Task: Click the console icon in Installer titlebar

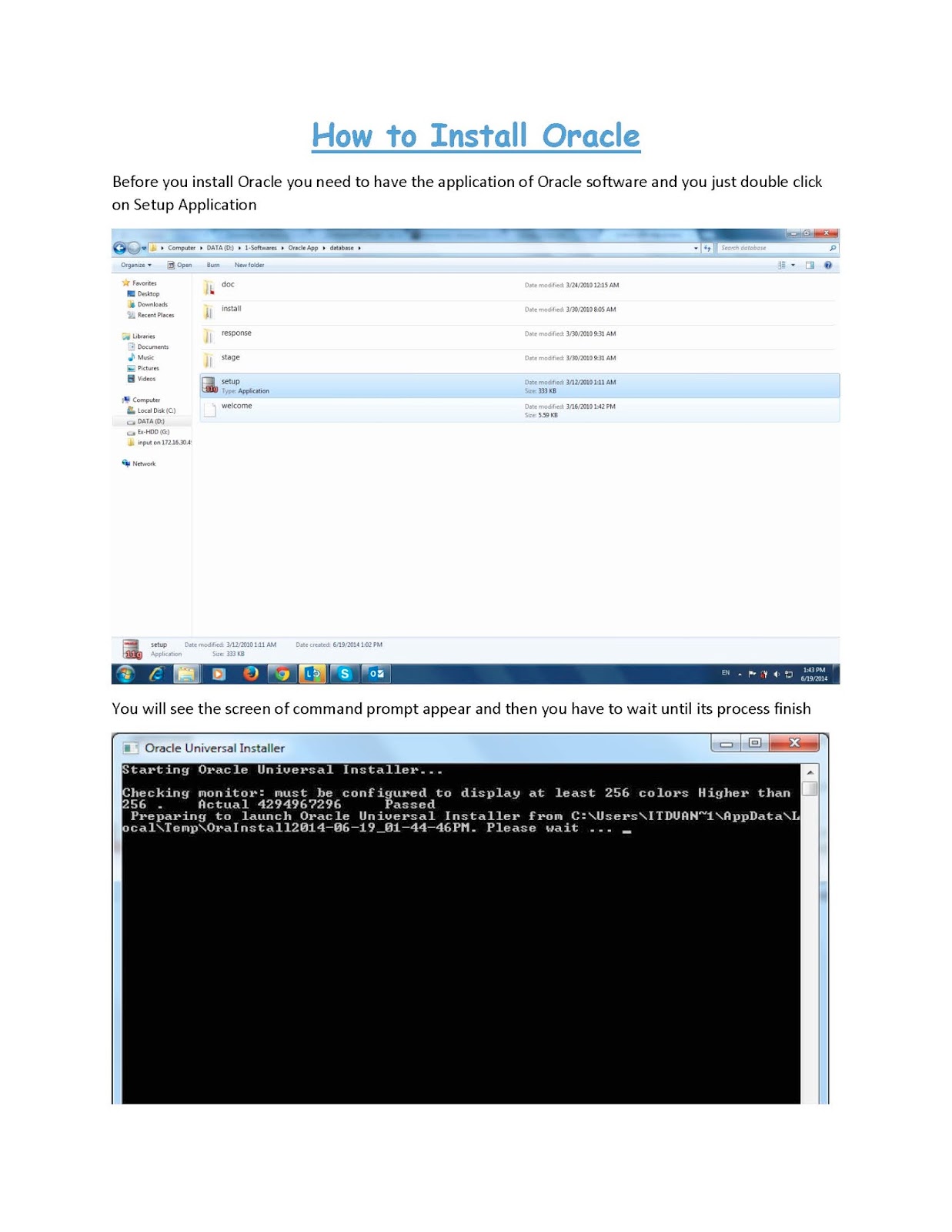Action: 131,748
